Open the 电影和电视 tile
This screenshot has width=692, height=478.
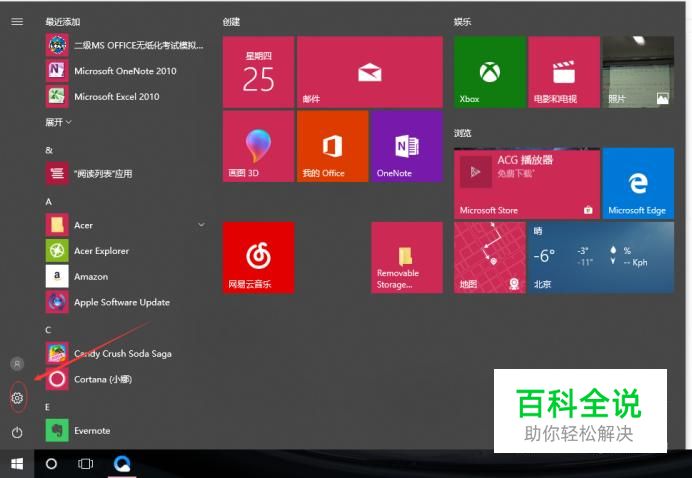564,72
